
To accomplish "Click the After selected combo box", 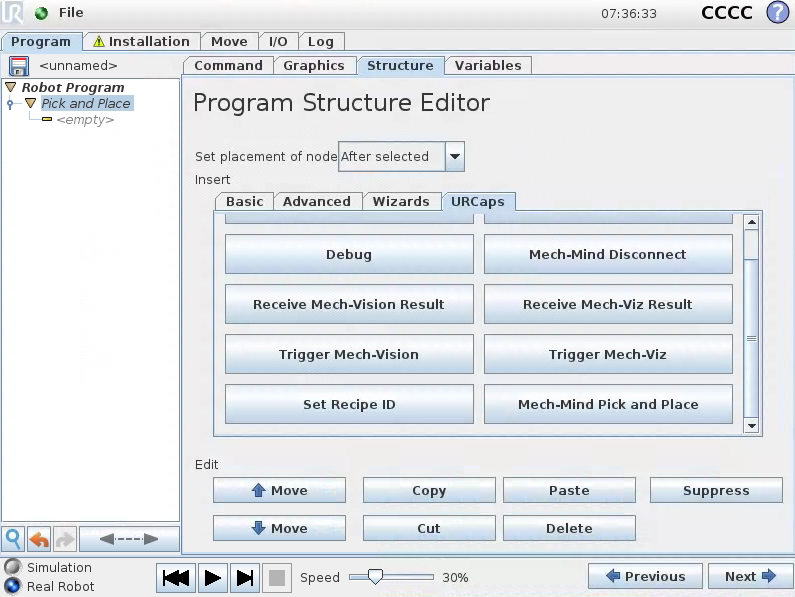I will pyautogui.click(x=401, y=156).
